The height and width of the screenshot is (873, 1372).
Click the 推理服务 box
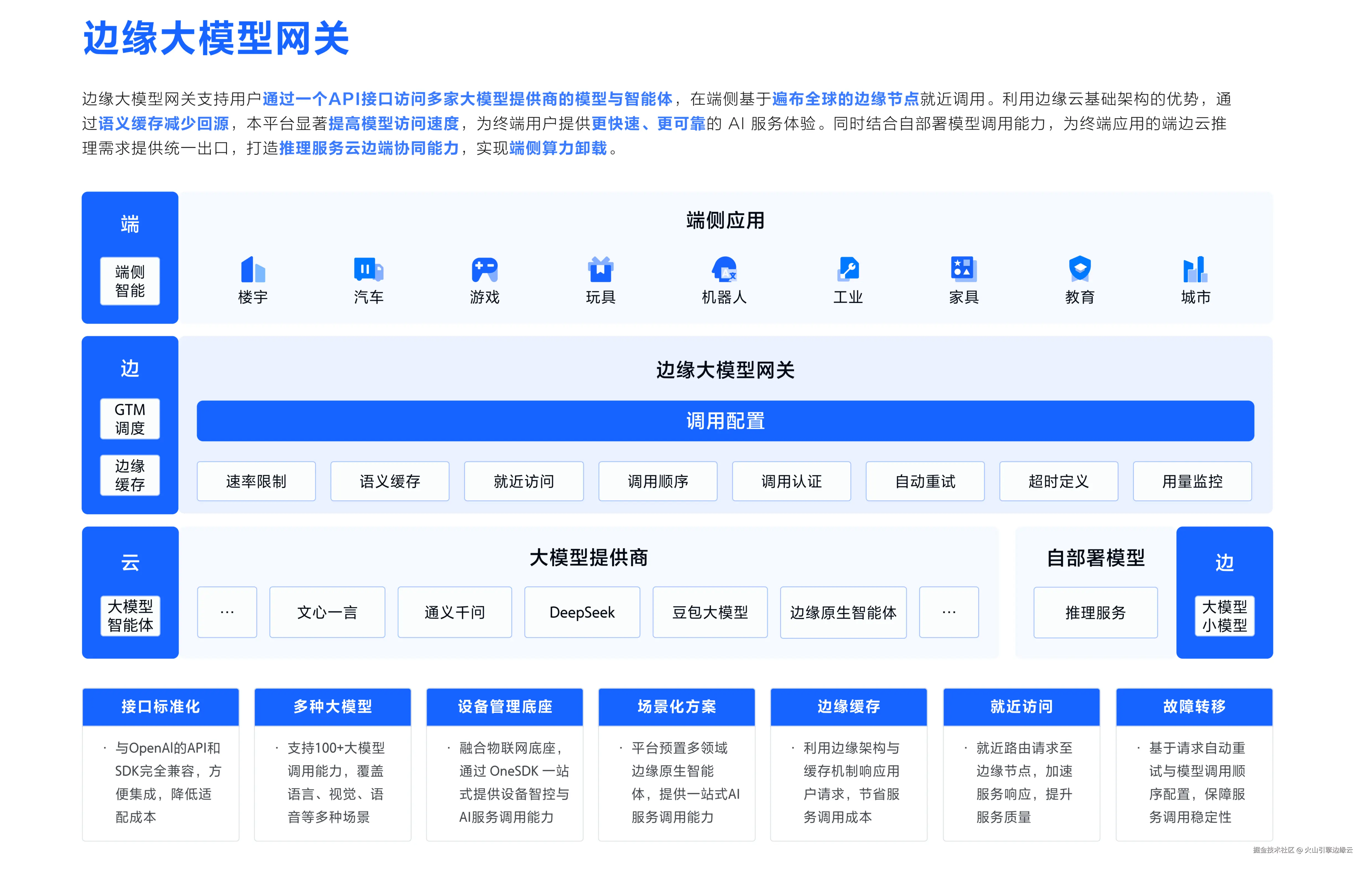tap(1095, 613)
